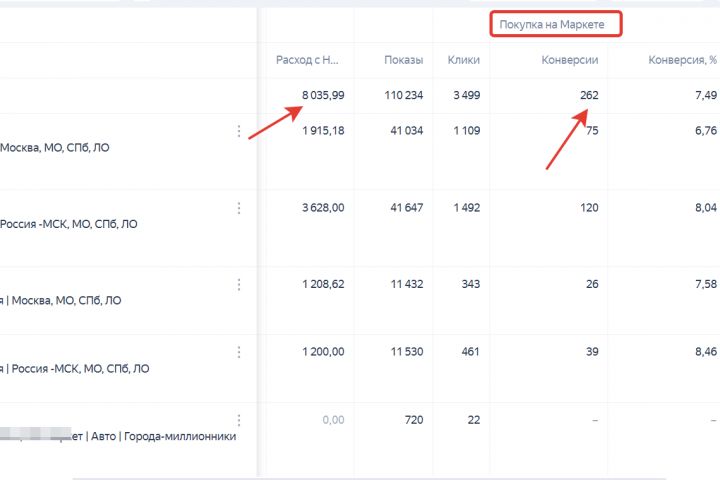Image resolution: width=720 pixels, height=480 pixels.
Task: Open three-dot menu for the 1 208,62 row
Action: click(x=239, y=285)
